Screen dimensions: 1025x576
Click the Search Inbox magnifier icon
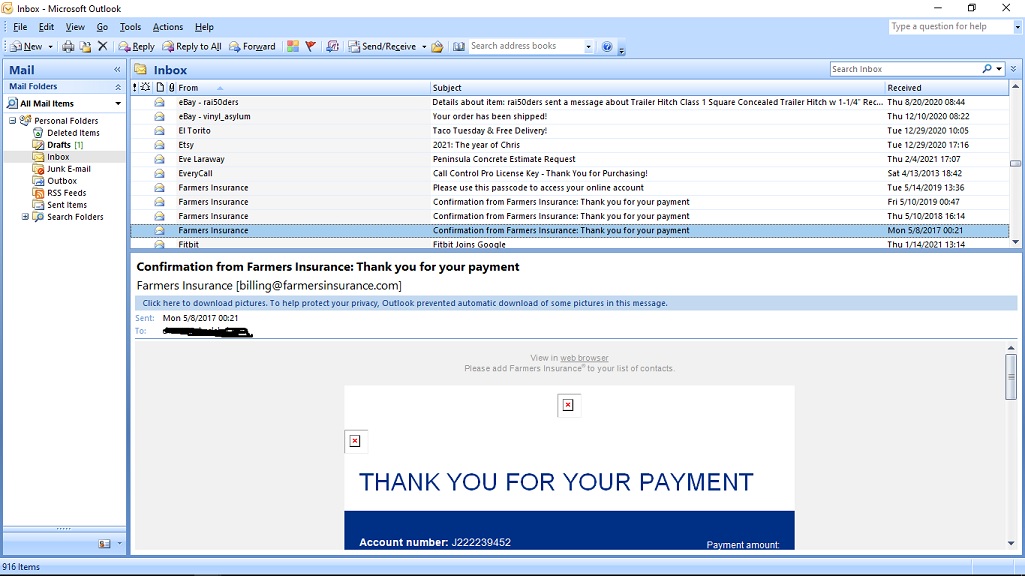point(986,69)
